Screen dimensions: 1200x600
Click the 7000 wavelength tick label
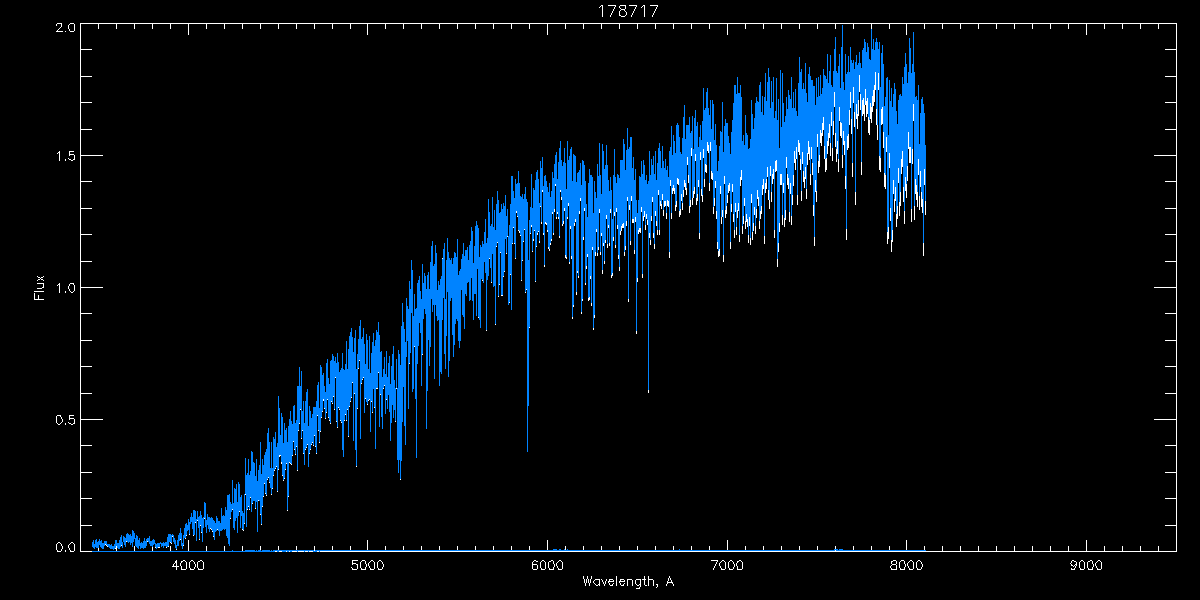727,565
